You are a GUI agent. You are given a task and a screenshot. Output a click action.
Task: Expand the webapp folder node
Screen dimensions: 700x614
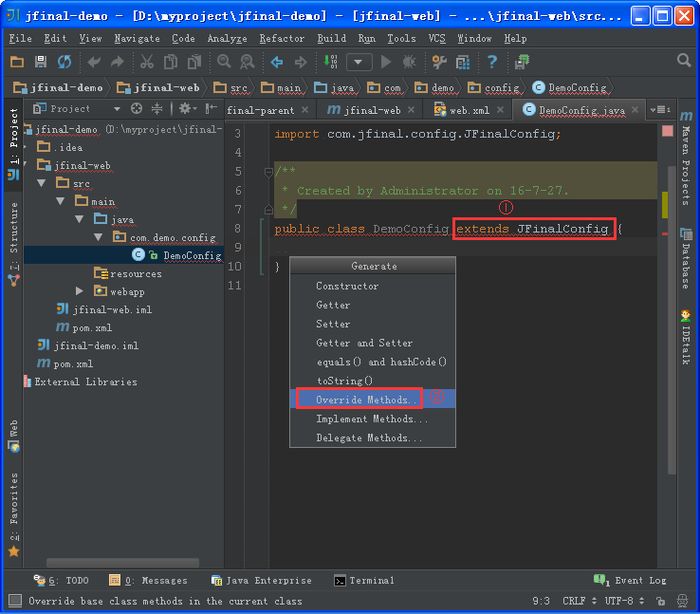pyautogui.click(x=79, y=291)
